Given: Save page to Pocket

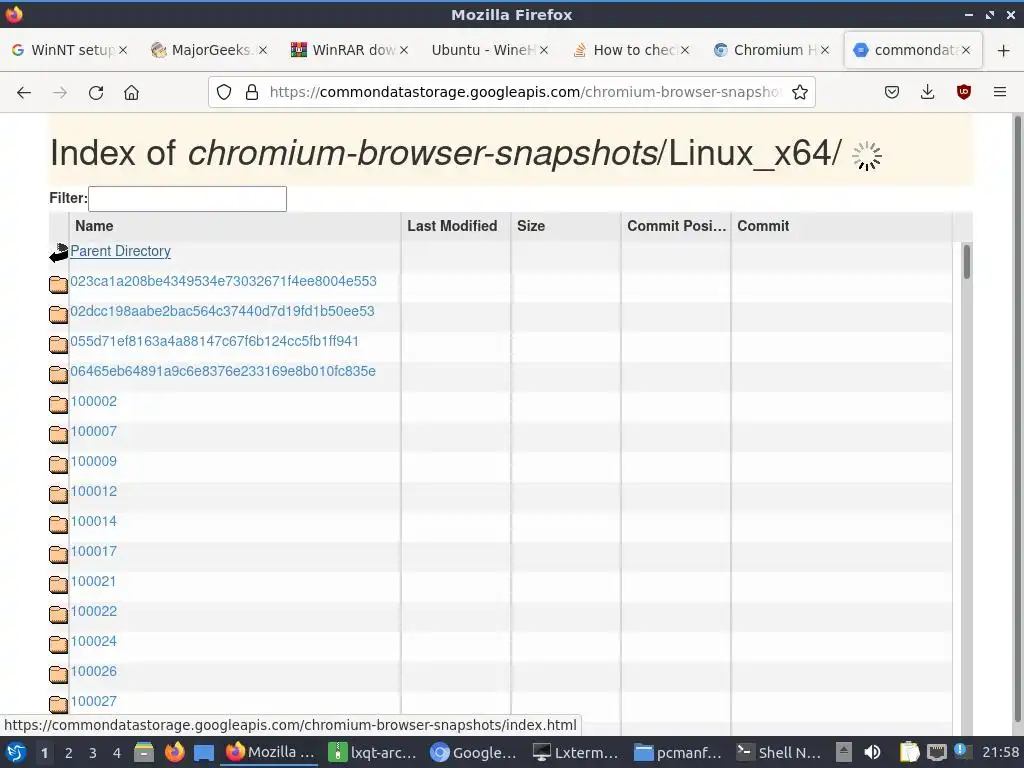Looking at the screenshot, I should [891, 92].
